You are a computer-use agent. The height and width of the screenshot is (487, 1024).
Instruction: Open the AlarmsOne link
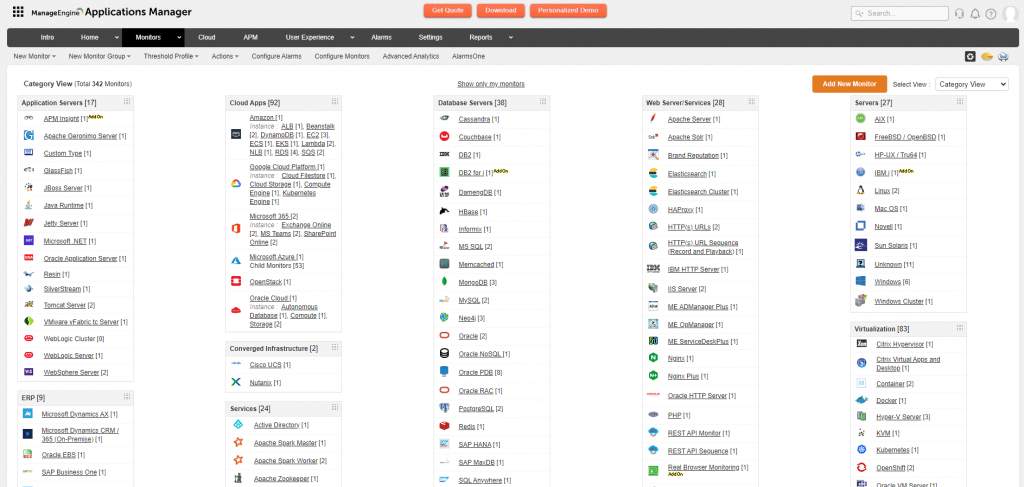point(469,57)
